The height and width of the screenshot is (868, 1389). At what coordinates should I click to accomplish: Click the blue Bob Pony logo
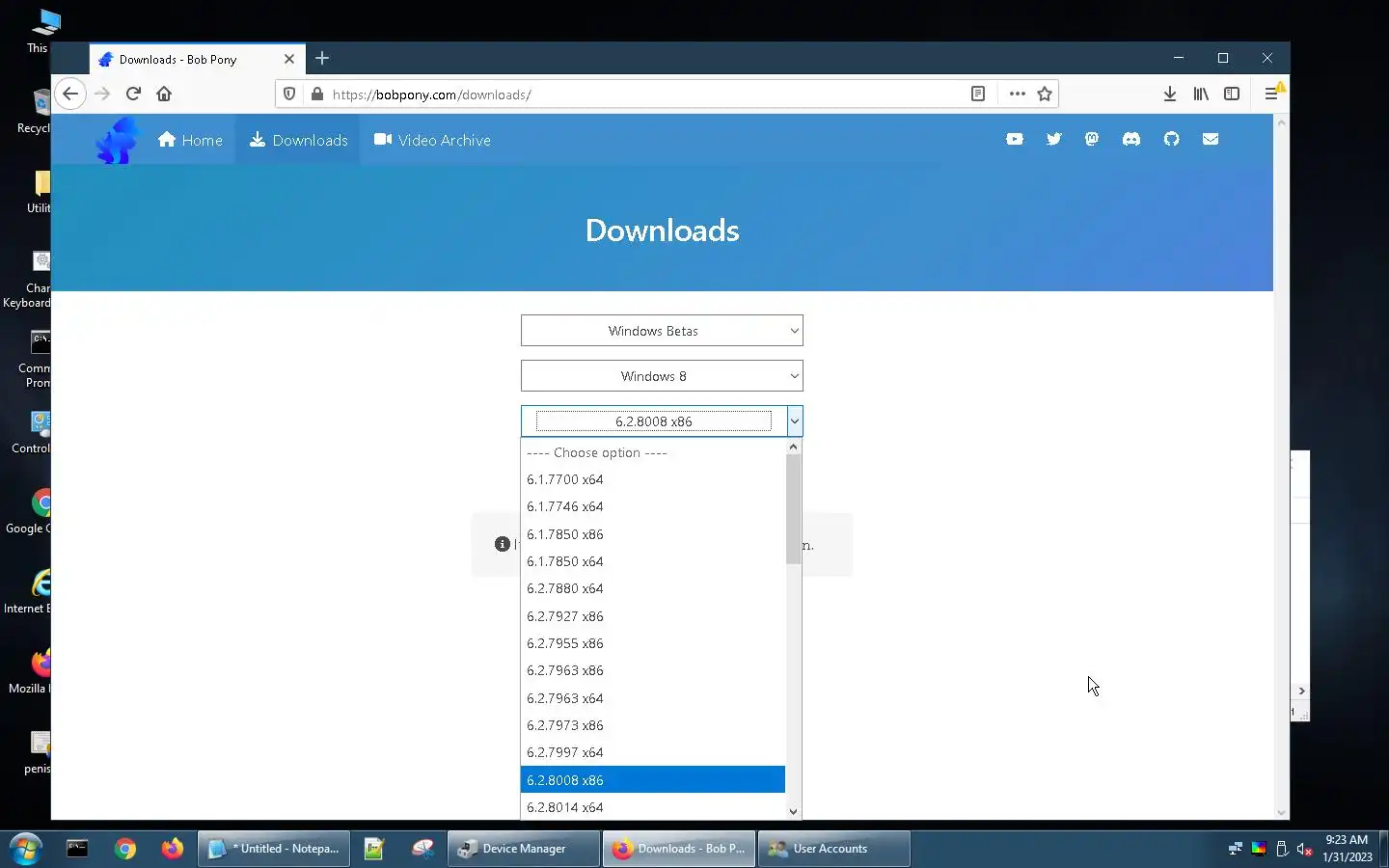point(118,140)
